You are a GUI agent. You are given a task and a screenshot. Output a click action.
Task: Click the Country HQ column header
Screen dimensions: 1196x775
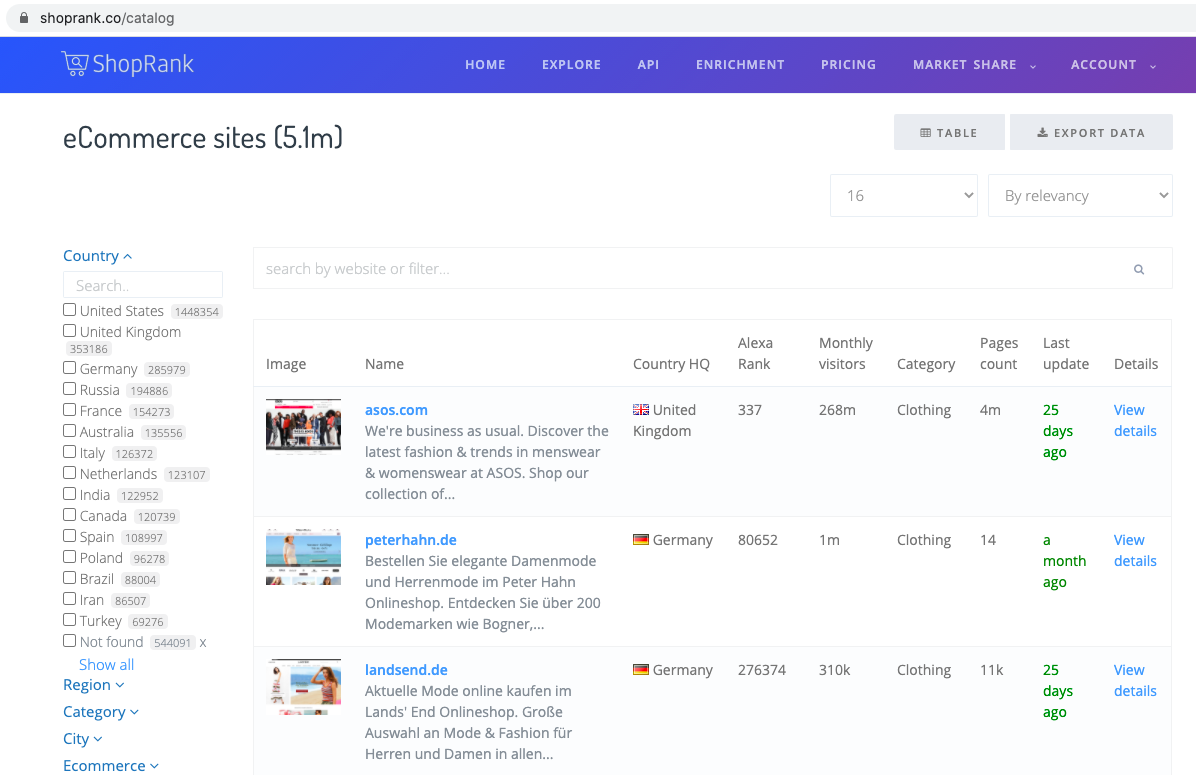(x=671, y=364)
